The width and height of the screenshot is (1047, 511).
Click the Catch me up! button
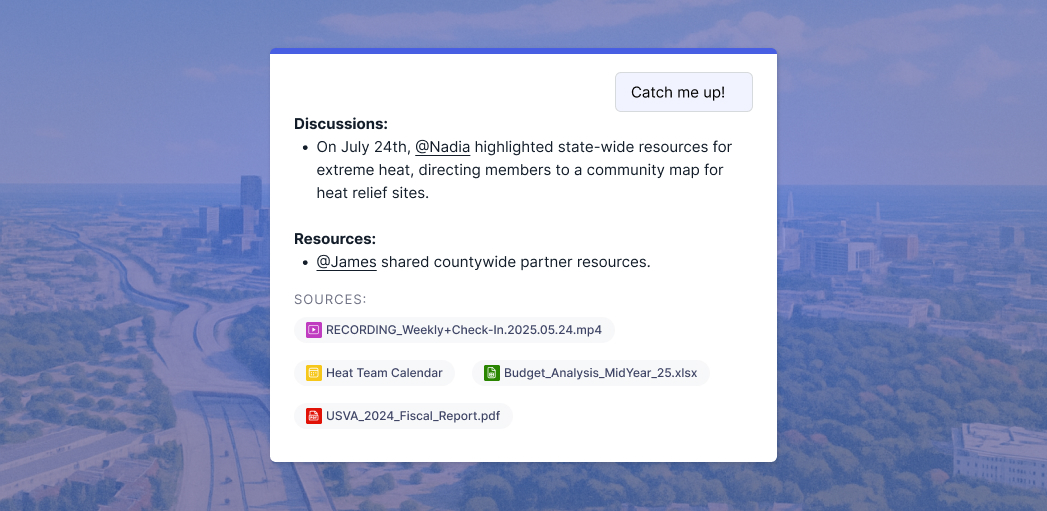coord(684,92)
